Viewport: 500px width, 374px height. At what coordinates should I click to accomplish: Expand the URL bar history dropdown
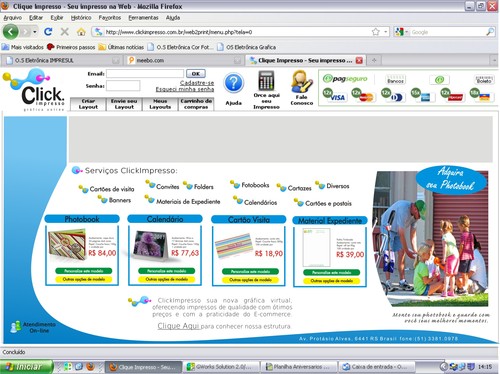pyautogui.click(x=386, y=32)
